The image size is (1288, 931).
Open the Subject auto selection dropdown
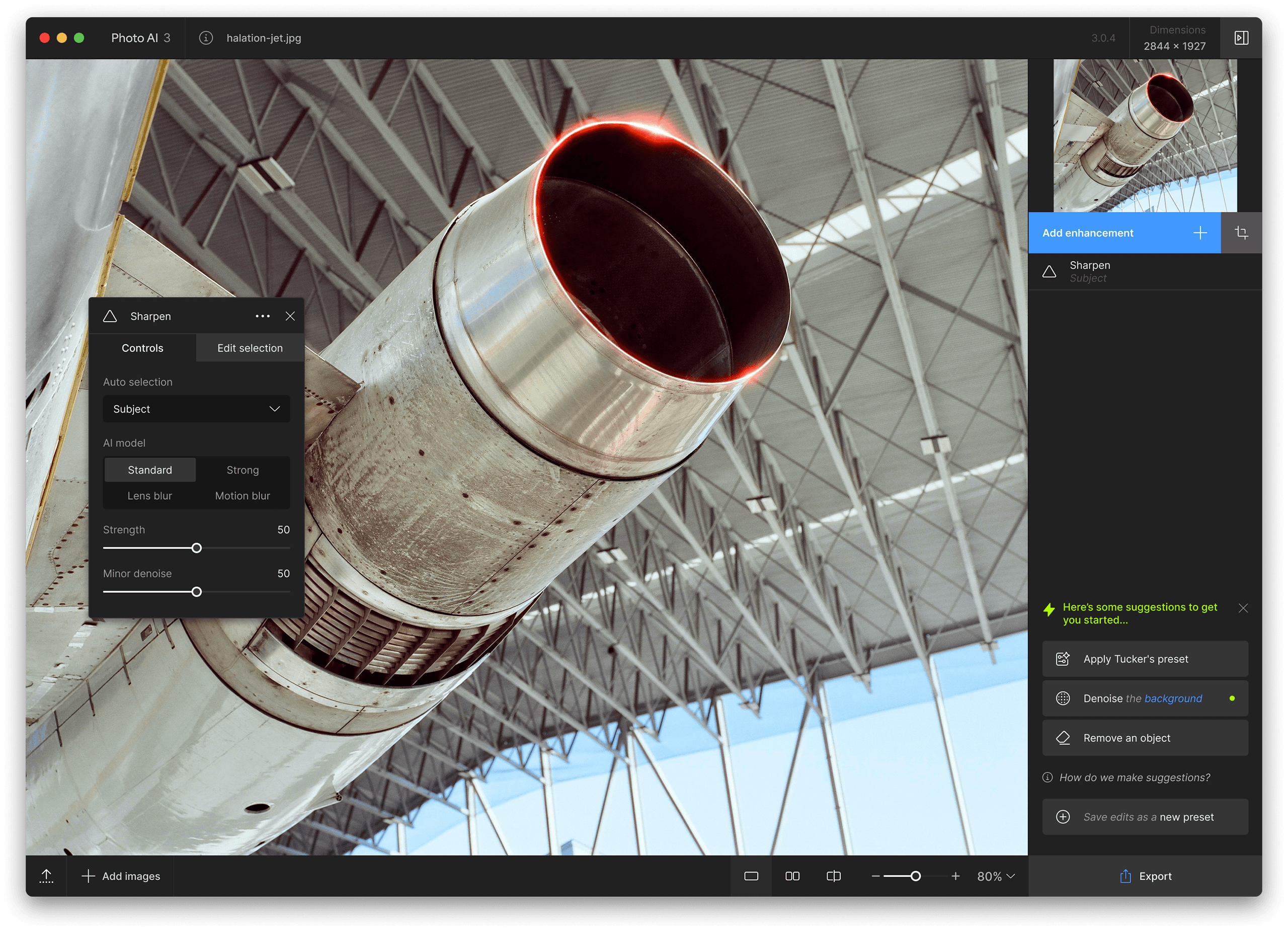click(x=196, y=409)
